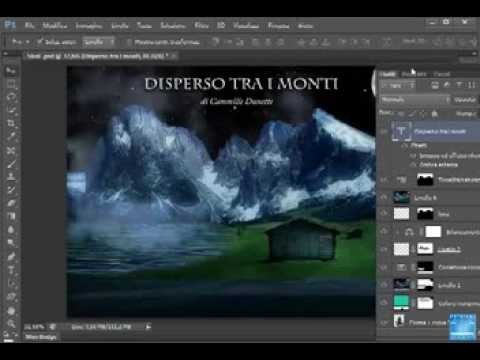Open the Modifica menu
Image resolution: width=480 pixels, height=360 pixels.
point(55,25)
